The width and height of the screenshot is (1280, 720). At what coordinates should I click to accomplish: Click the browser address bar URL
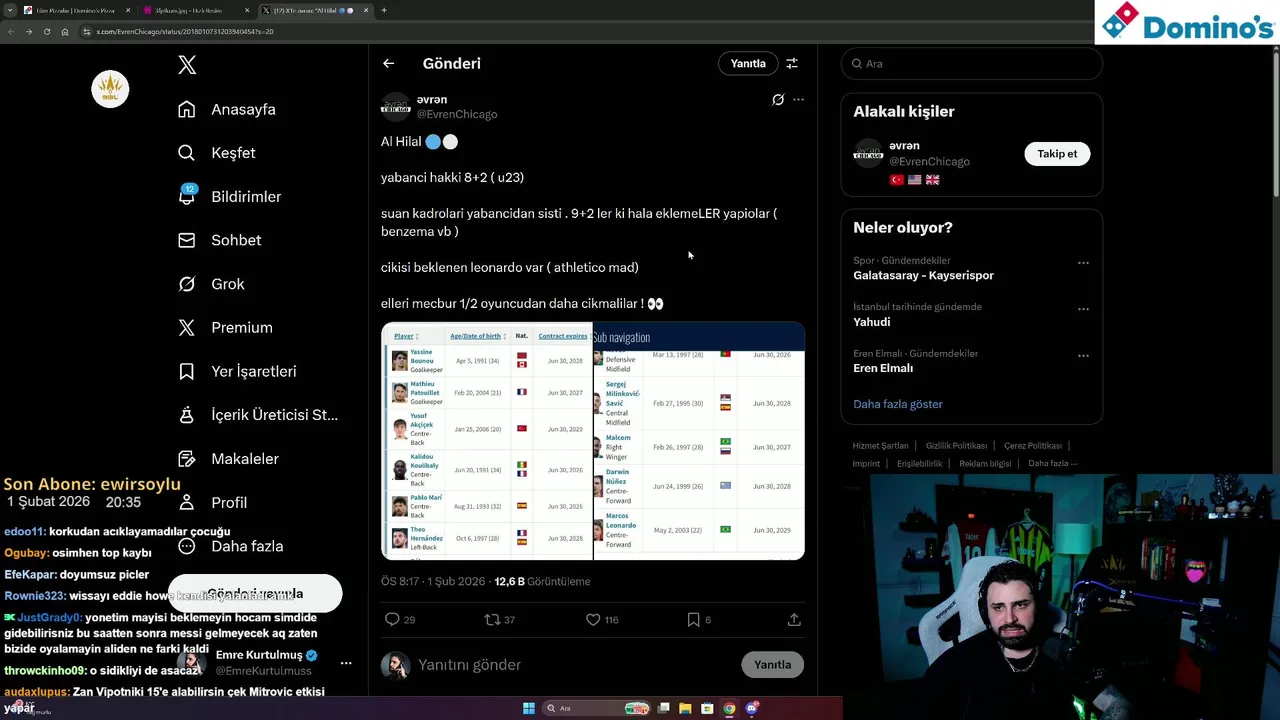coord(185,31)
